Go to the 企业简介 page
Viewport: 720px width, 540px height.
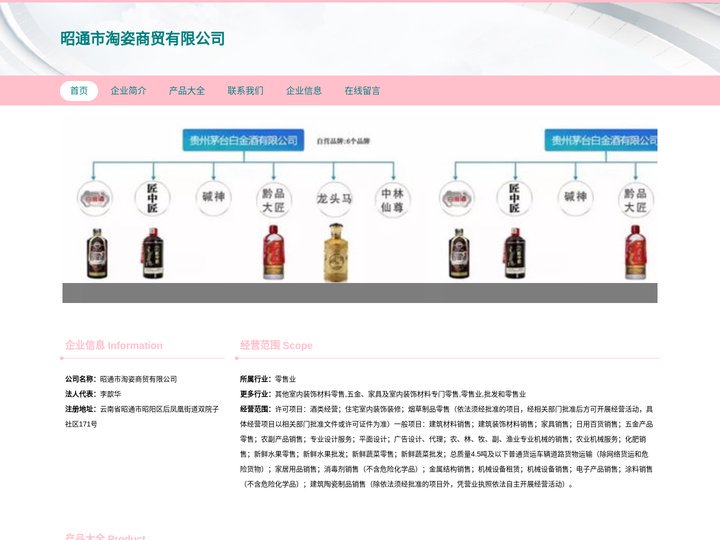tap(129, 91)
